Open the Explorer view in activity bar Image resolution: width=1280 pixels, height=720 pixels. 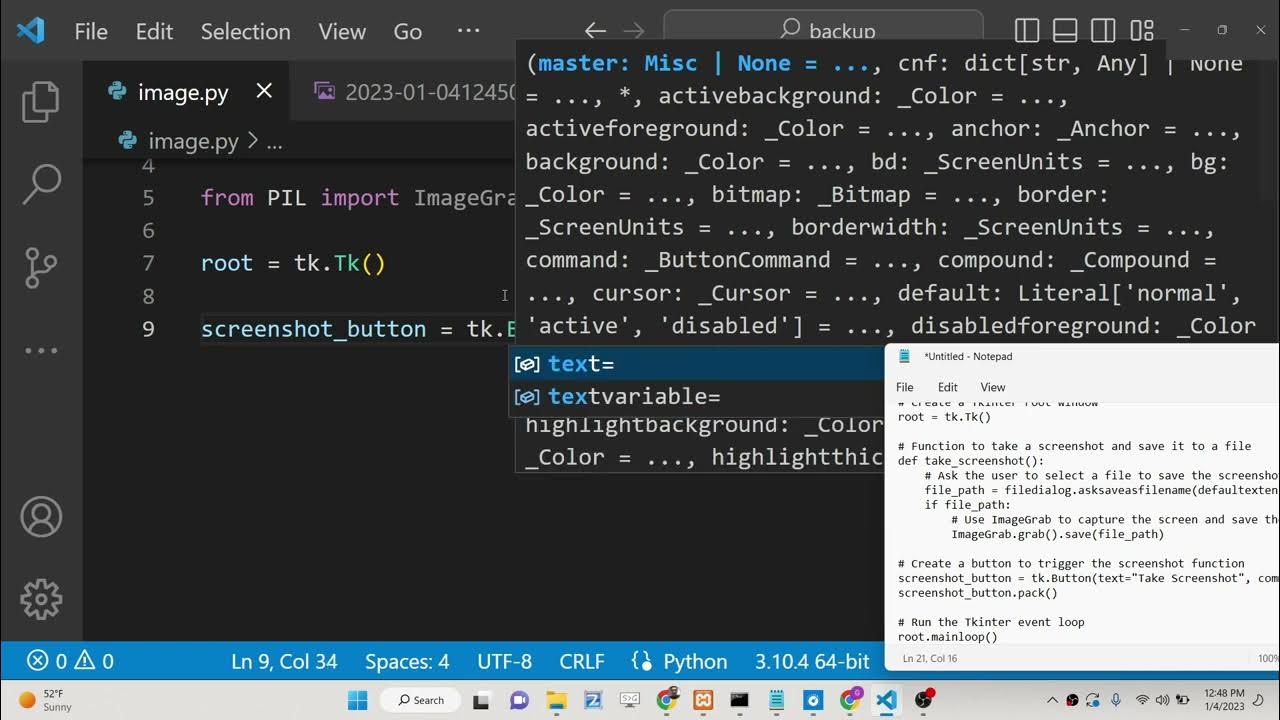pos(41,102)
